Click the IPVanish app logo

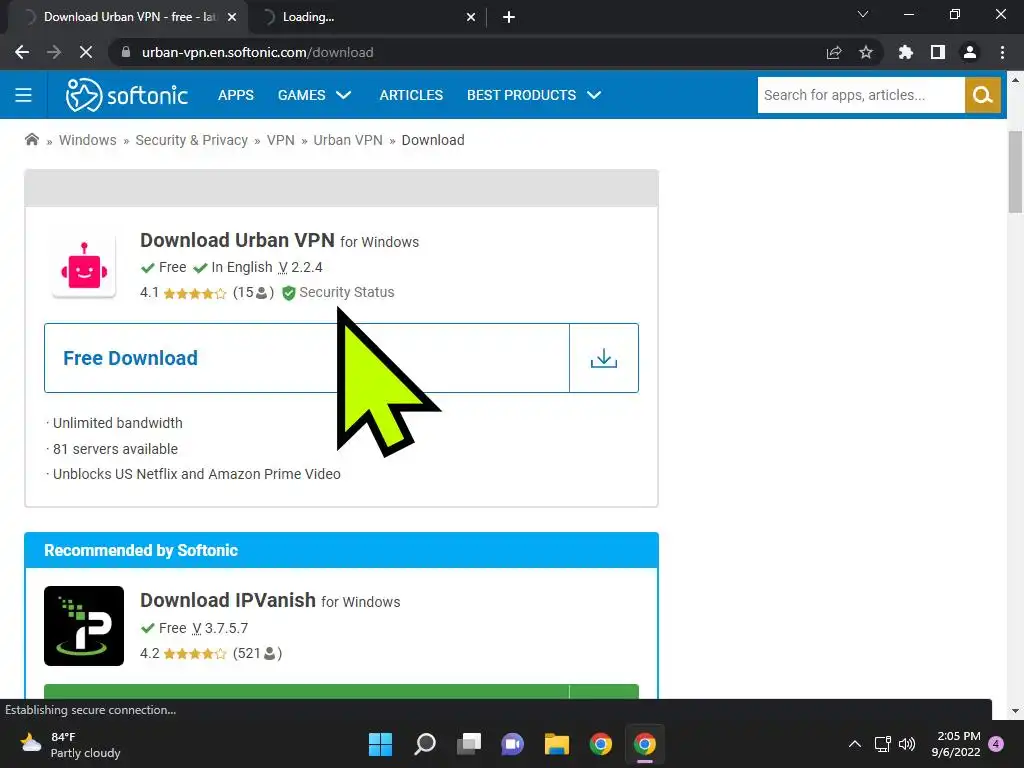coord(84,626)
